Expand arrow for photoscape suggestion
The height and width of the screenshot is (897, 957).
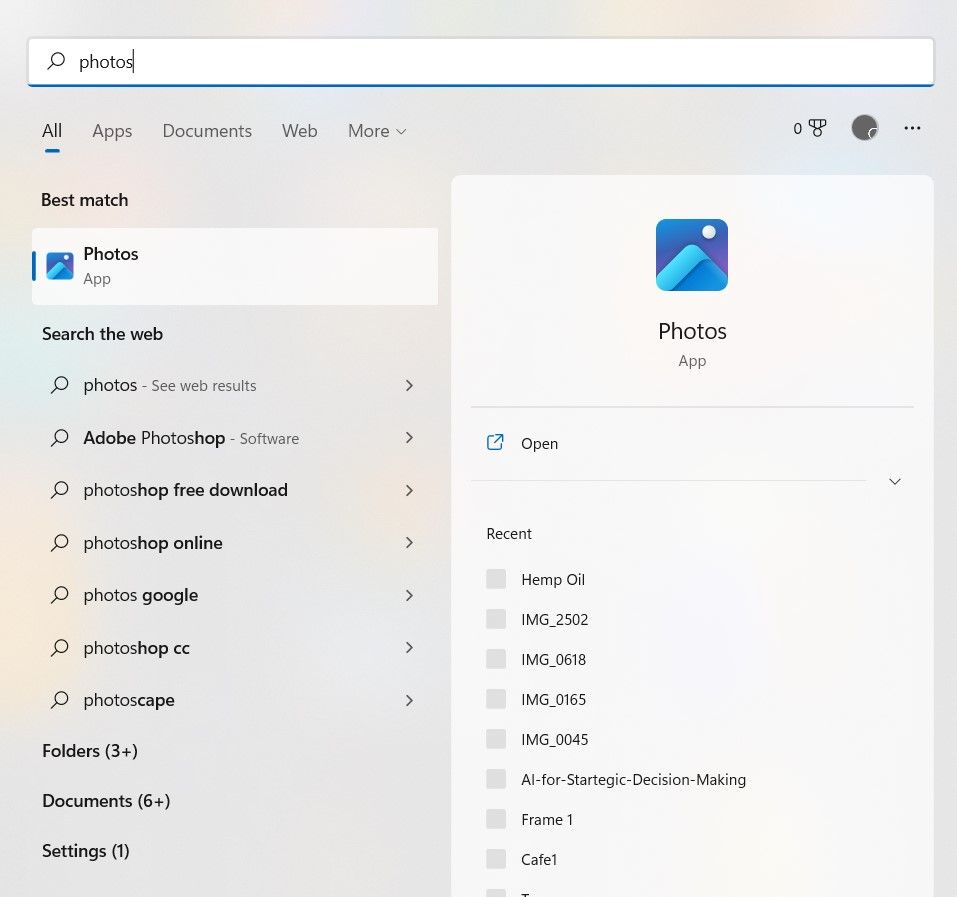click(x=409, y=700)
